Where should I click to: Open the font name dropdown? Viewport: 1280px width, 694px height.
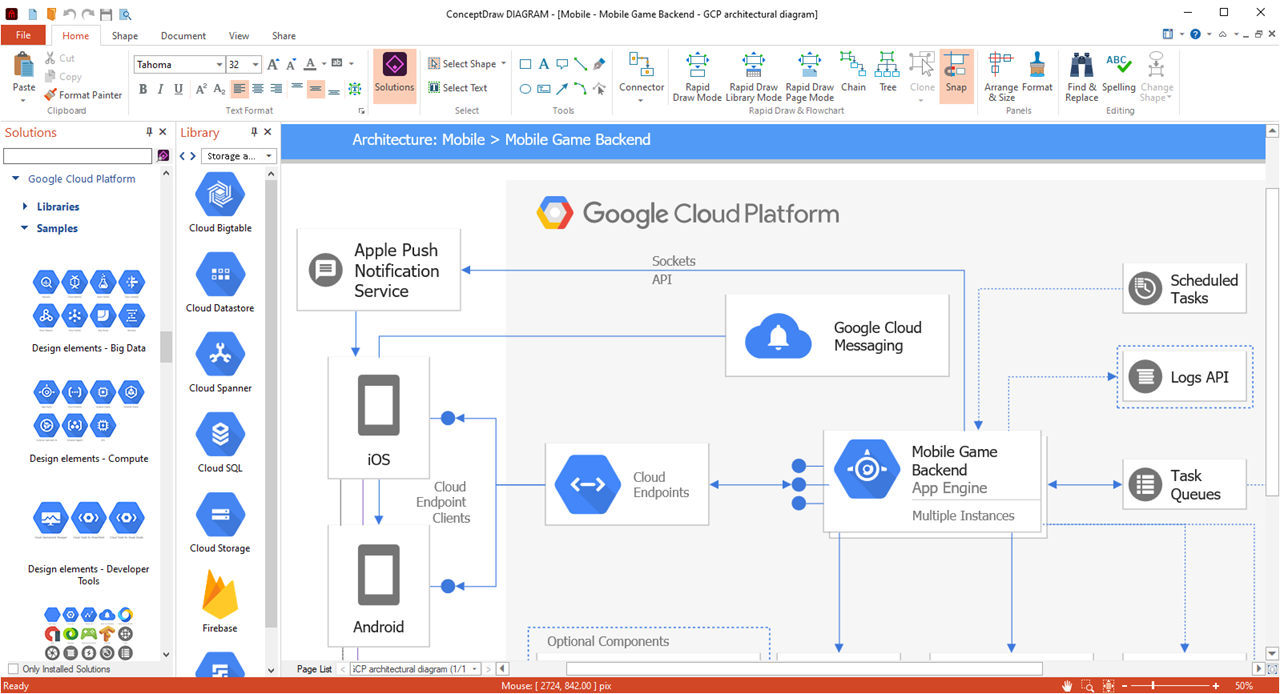click(x=219, y=65)
